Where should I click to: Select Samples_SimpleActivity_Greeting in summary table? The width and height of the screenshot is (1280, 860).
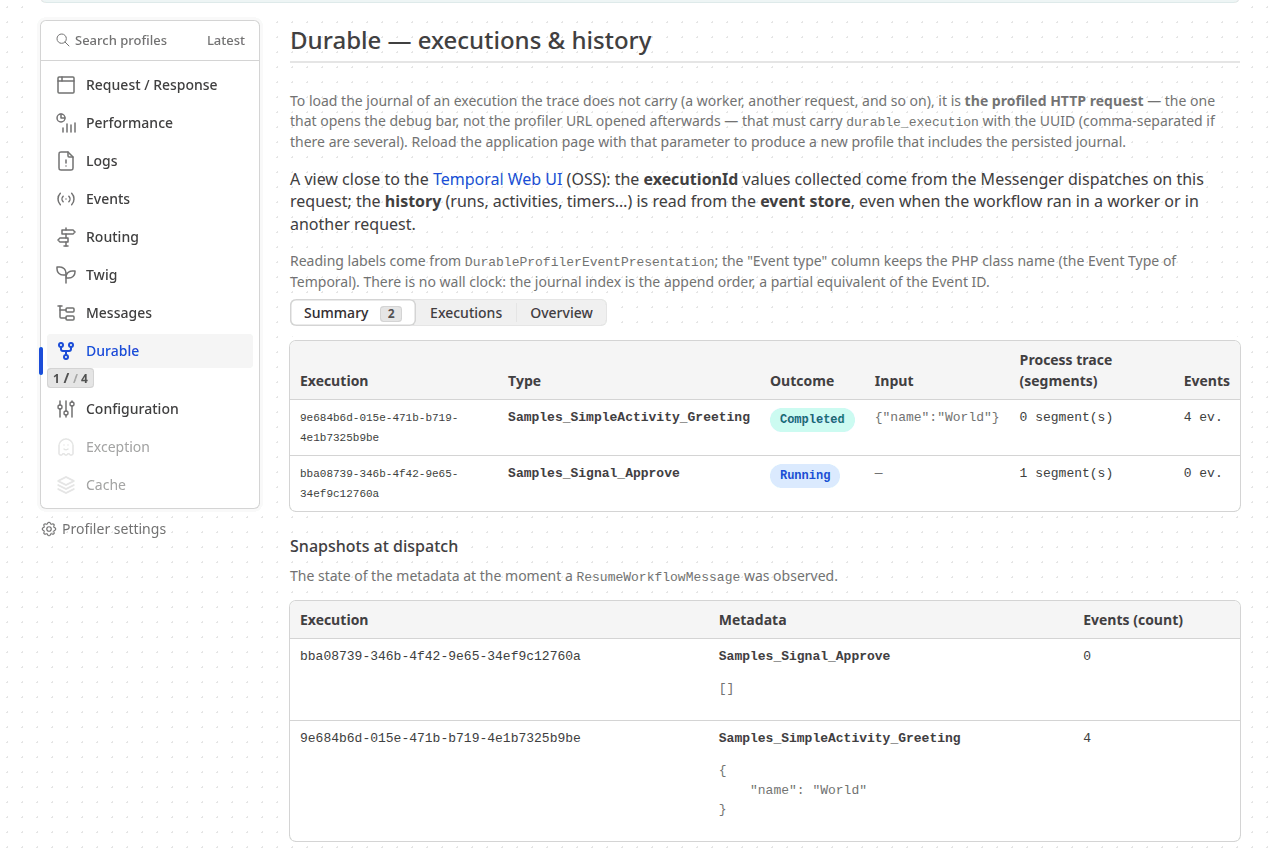[629, 417]
